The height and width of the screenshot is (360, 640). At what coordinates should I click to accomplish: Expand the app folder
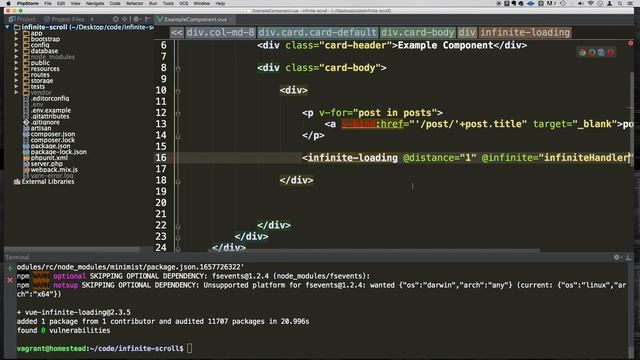pos(16,33)
